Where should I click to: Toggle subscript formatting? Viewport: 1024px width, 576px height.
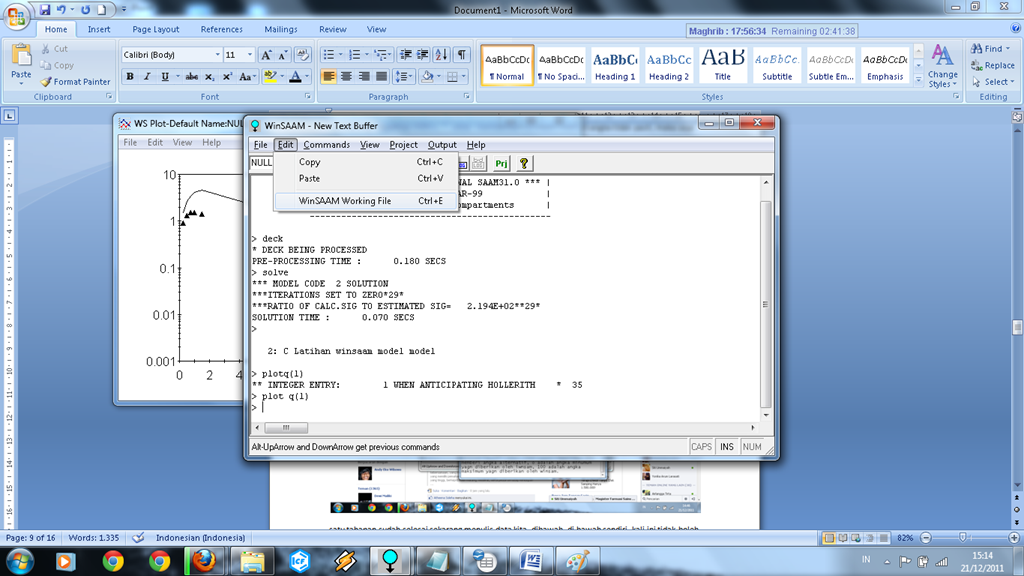[x=209, y=76]
